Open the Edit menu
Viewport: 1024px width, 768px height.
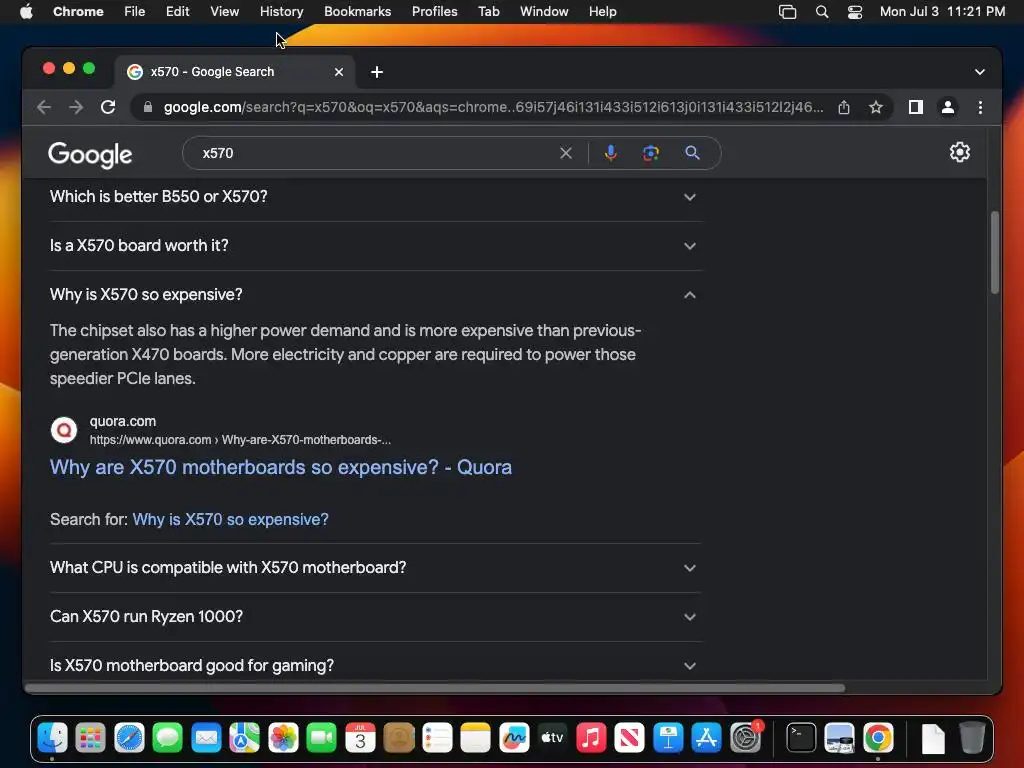point(177,12)
